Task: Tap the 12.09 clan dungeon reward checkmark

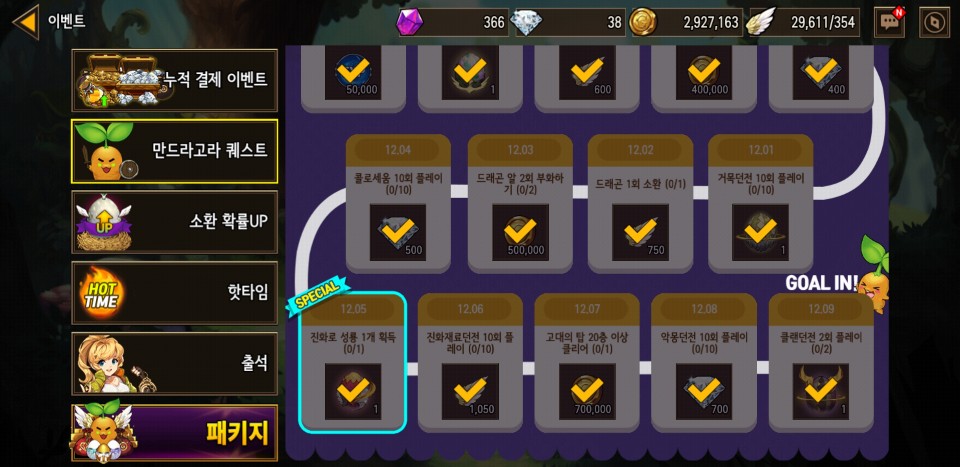Action: [x=820, y=392]
